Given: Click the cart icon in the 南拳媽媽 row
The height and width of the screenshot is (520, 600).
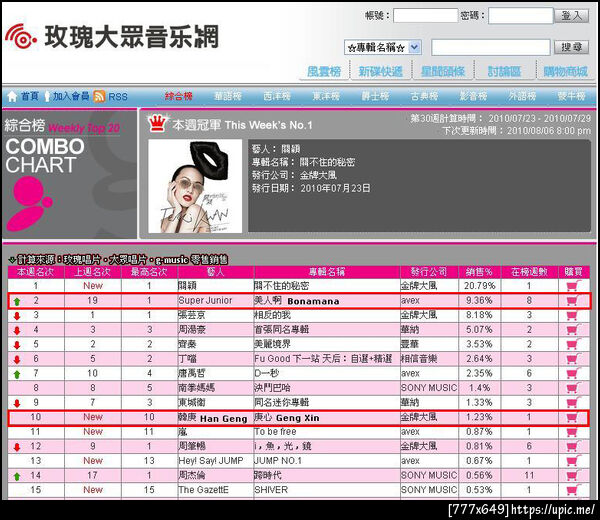Looking at the screenshot, I should pos(573,388).
